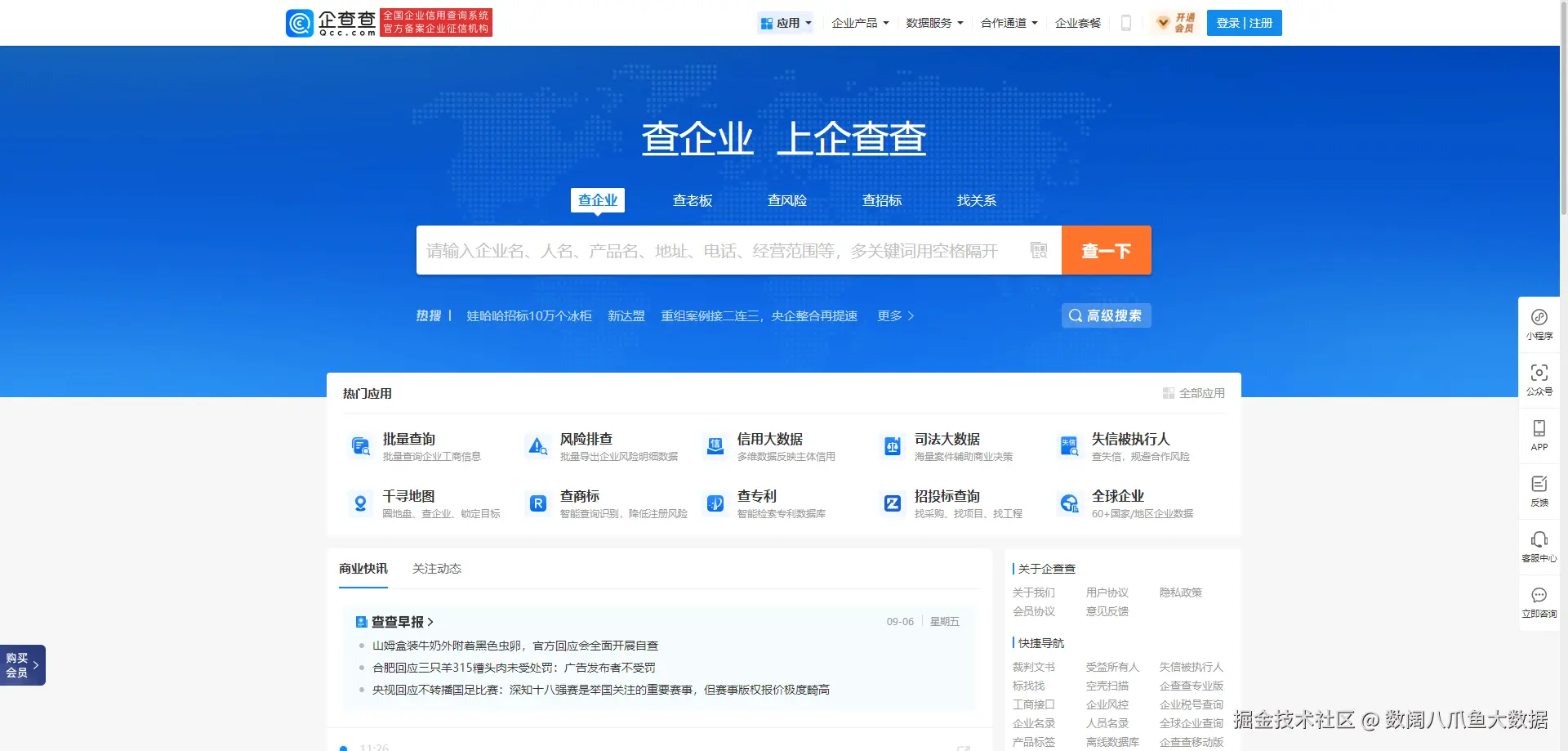Image resolution: width=1568 pixels, height=751 pixels.
Task: Expand the 应用 dropdown menu
Action: pyautogui.click(x=786, y=23)
